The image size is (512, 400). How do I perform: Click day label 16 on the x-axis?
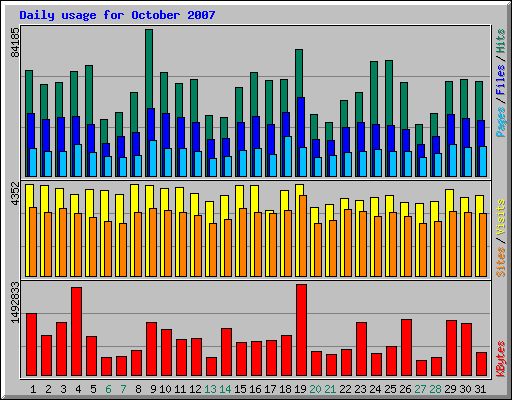(x=255, y=389)
